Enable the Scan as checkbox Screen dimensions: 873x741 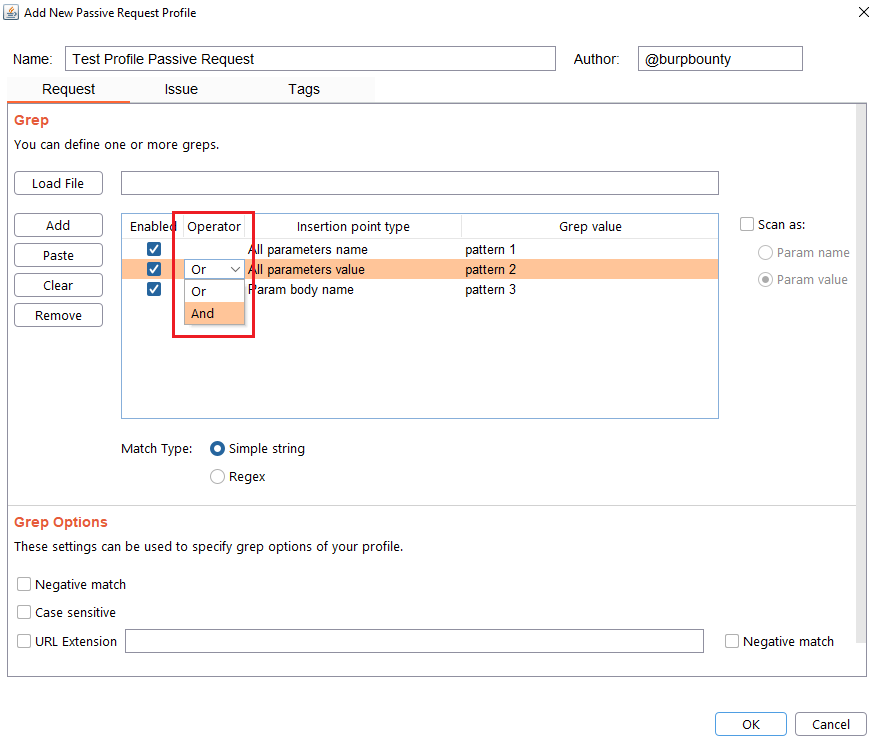pos(747,225)
